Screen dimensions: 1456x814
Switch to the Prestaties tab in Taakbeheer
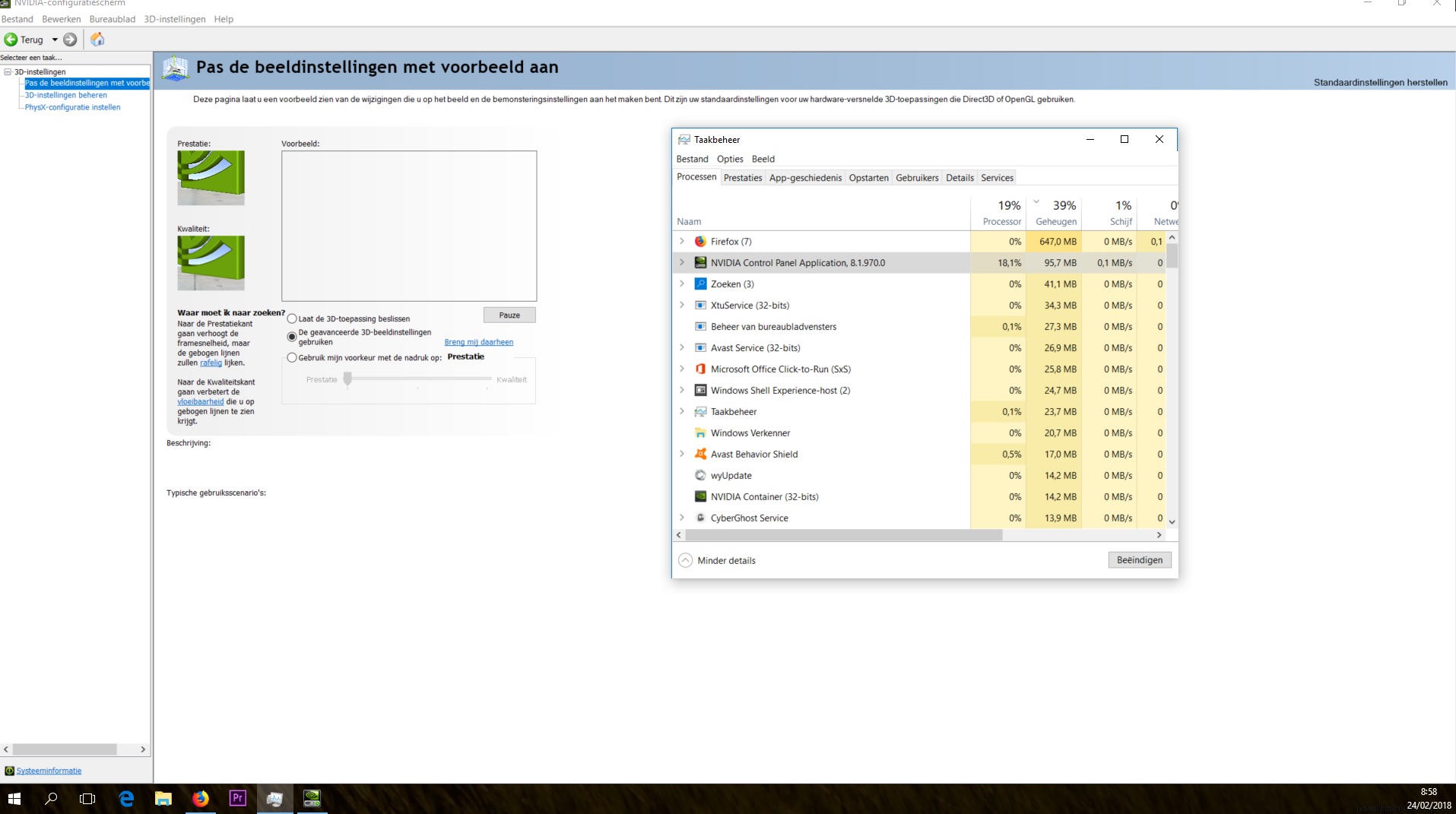[x=742, y=178]
